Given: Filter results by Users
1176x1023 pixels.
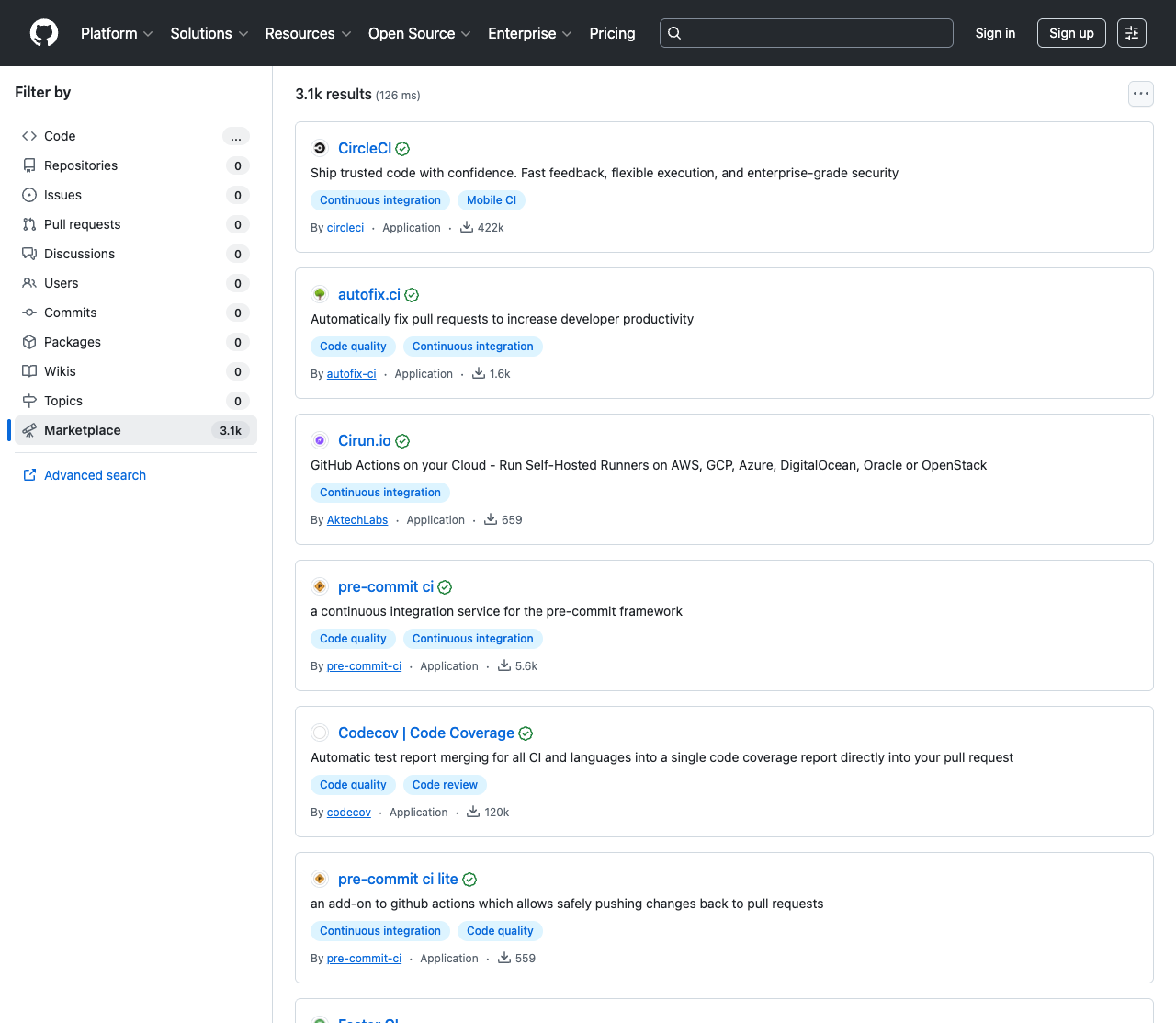Looking at the screenshot, I should tap(136, 283).
